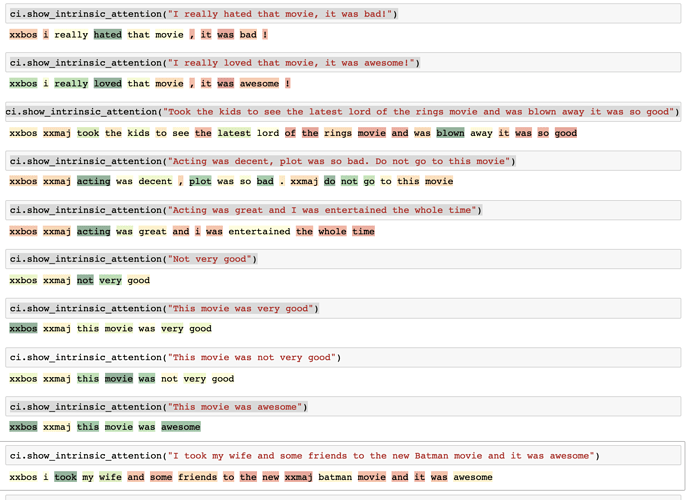This screenshot has height=500, width=688.
Task: Select the green highlighted "took" token after "xxbos i"
Action: click(65, 477)
